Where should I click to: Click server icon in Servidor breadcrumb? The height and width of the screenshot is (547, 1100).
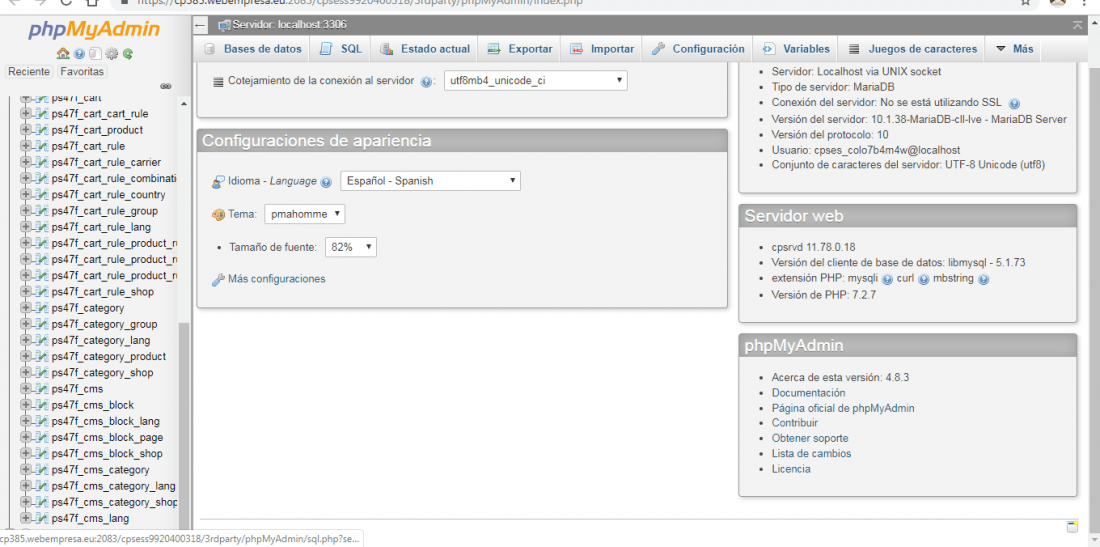tap(224, 25)
